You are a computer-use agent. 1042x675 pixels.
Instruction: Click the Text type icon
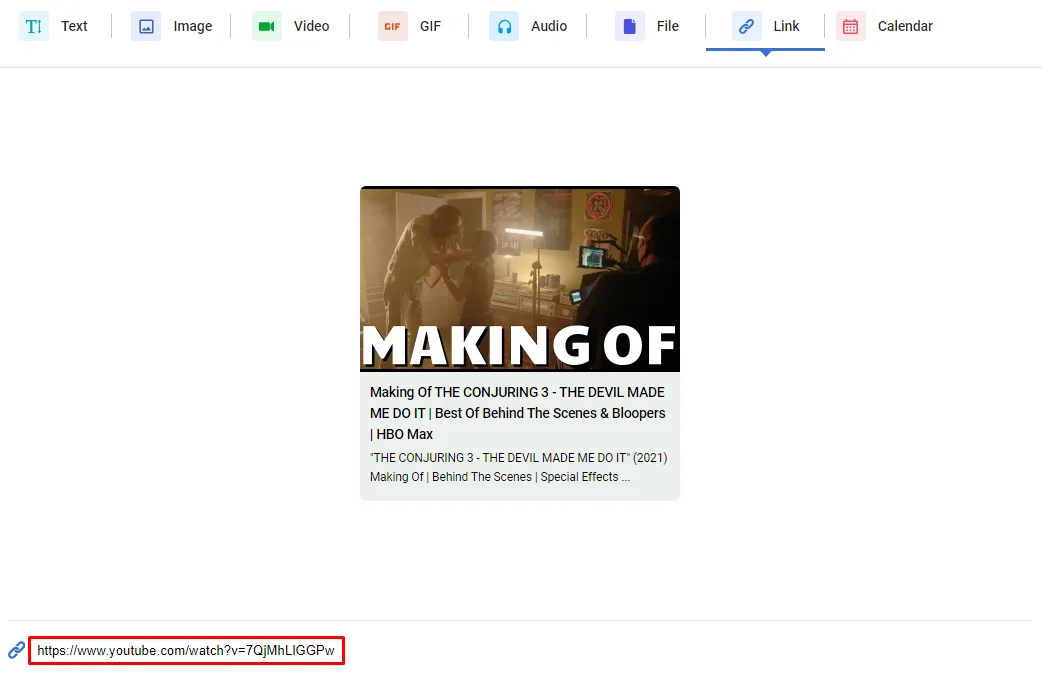(33, 27)
